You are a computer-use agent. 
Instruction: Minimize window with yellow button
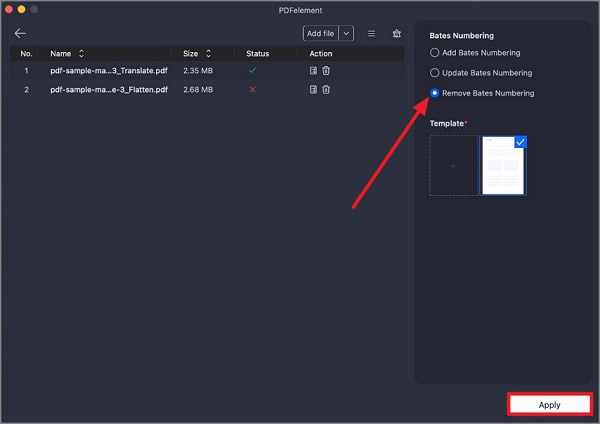[21, 9]
